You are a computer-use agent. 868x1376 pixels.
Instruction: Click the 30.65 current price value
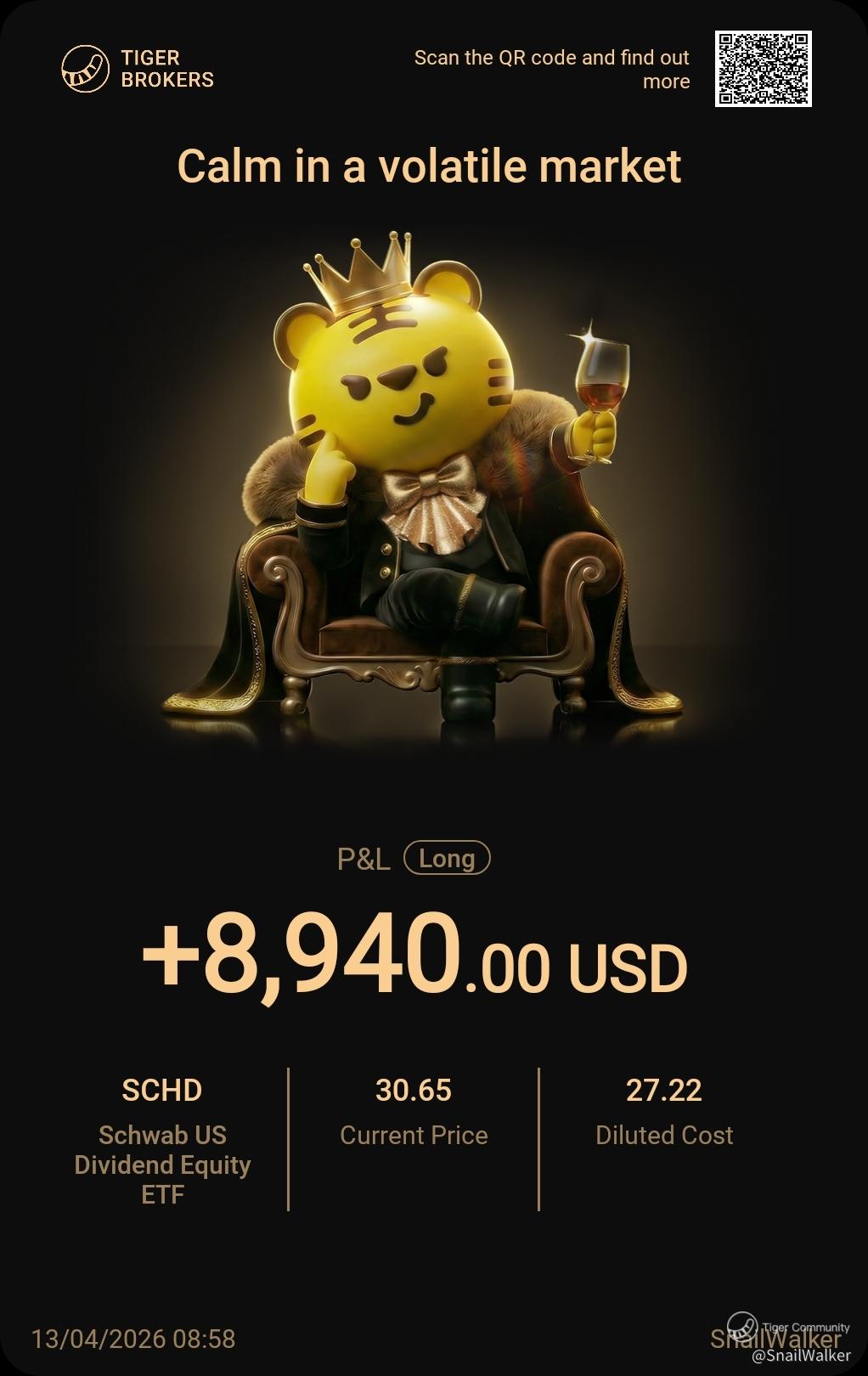(414, 1090)
